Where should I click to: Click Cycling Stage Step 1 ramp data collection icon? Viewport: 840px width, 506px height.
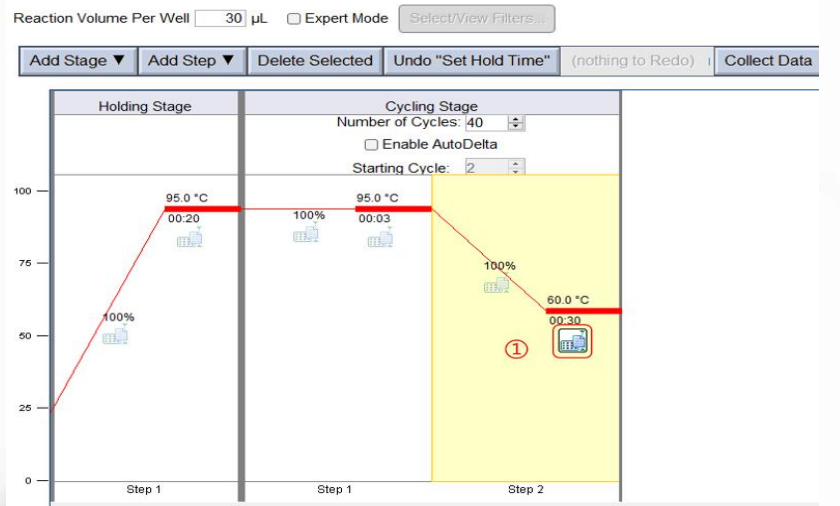click(306, 234)
